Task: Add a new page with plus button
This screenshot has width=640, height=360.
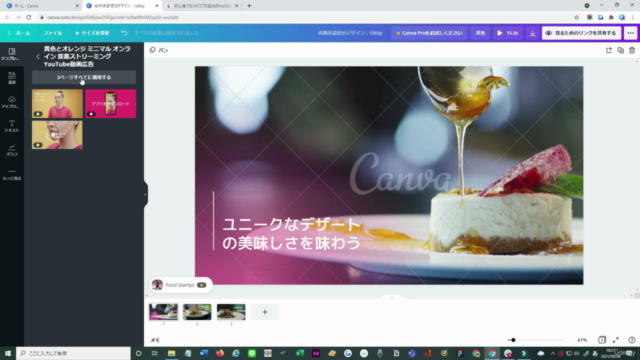Action: click(x=265, y=312)
